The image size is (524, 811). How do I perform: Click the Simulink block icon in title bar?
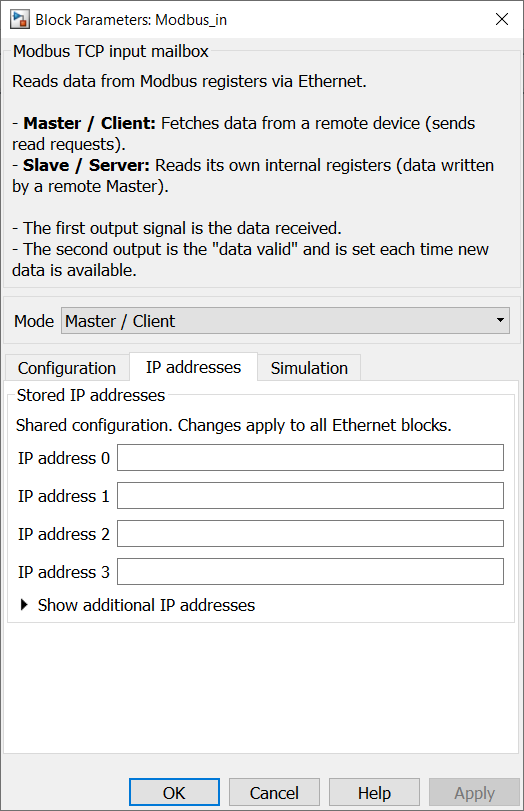pos(20,20)
